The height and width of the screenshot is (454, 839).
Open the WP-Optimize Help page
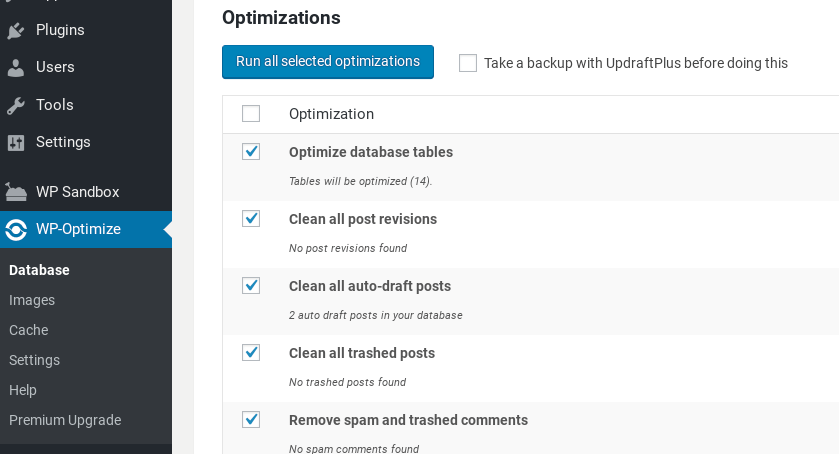coord(23,390)
